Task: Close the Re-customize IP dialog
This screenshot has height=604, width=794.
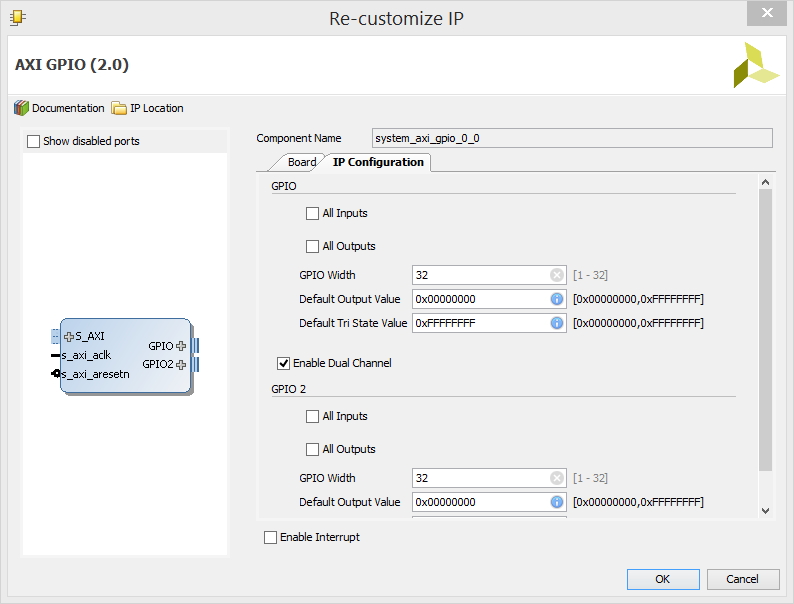Action: (767, 13)
